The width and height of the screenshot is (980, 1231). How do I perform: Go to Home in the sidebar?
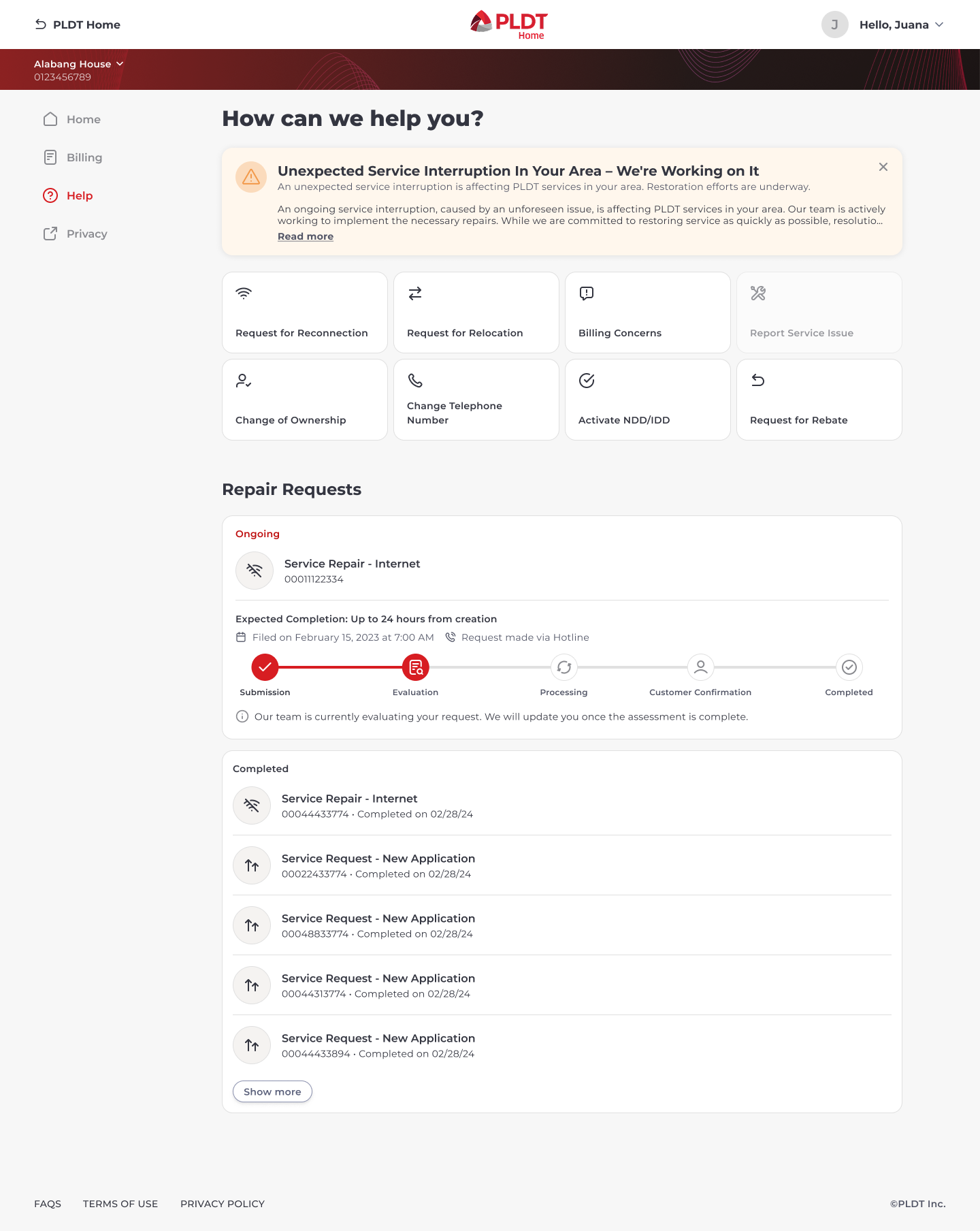(71, 119)
